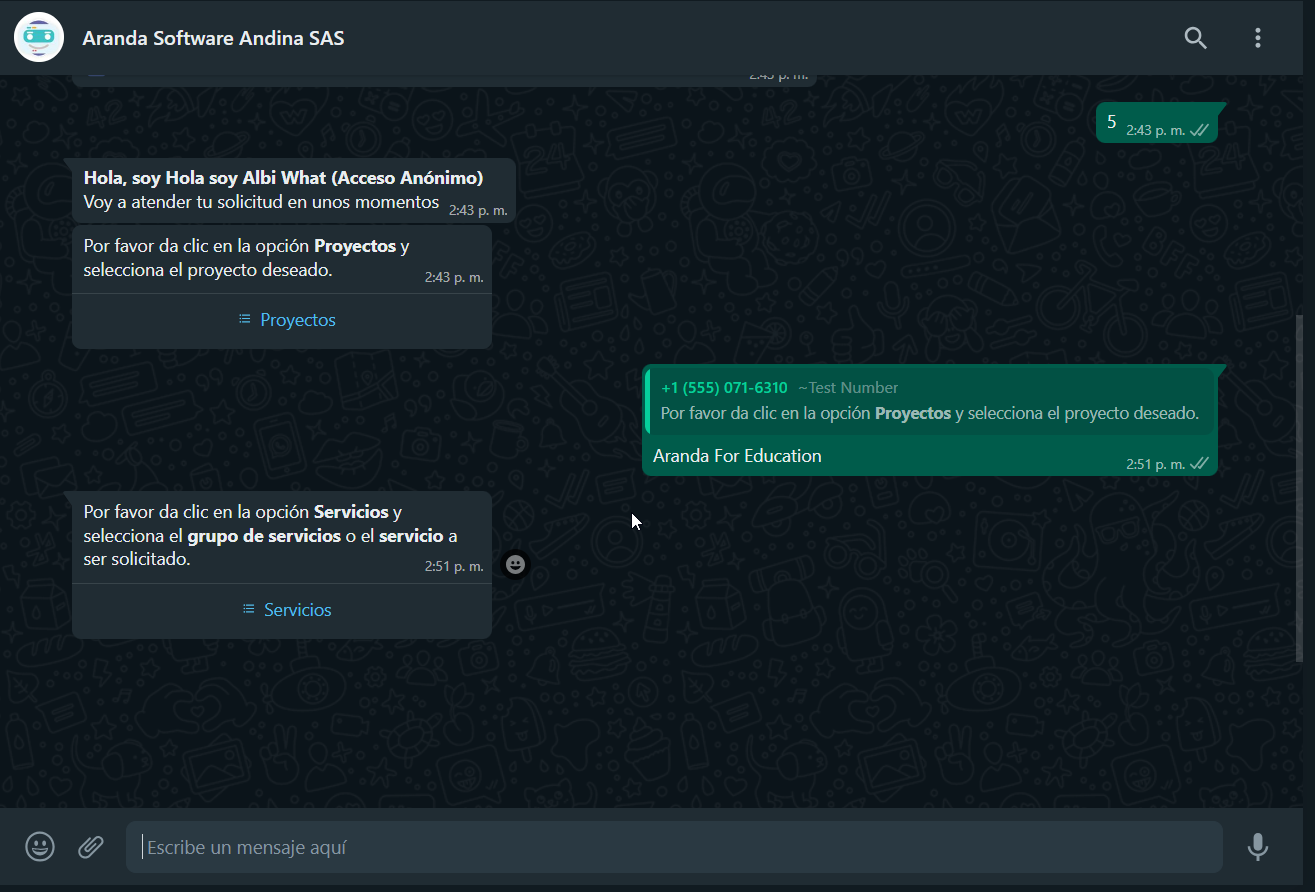Open the Servicios list button
1315x892 pixels.
[287, 610]
